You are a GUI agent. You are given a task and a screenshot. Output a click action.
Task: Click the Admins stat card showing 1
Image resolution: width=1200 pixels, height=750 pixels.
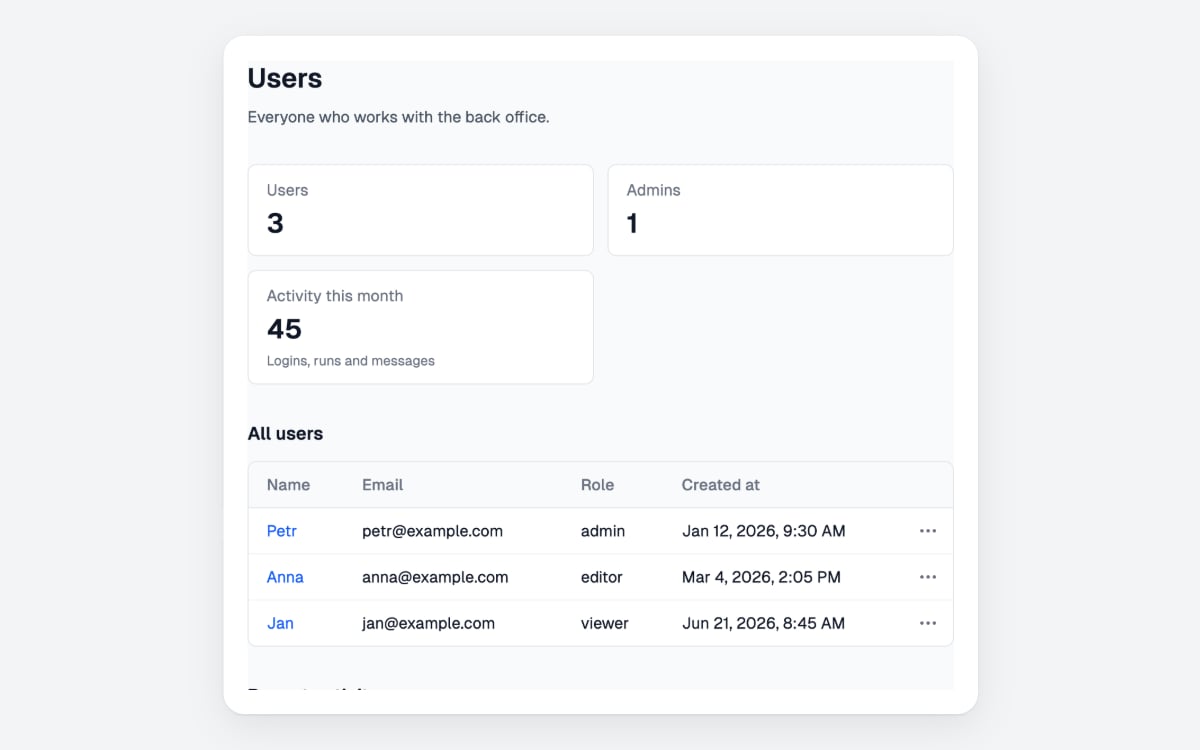(780, 210)
